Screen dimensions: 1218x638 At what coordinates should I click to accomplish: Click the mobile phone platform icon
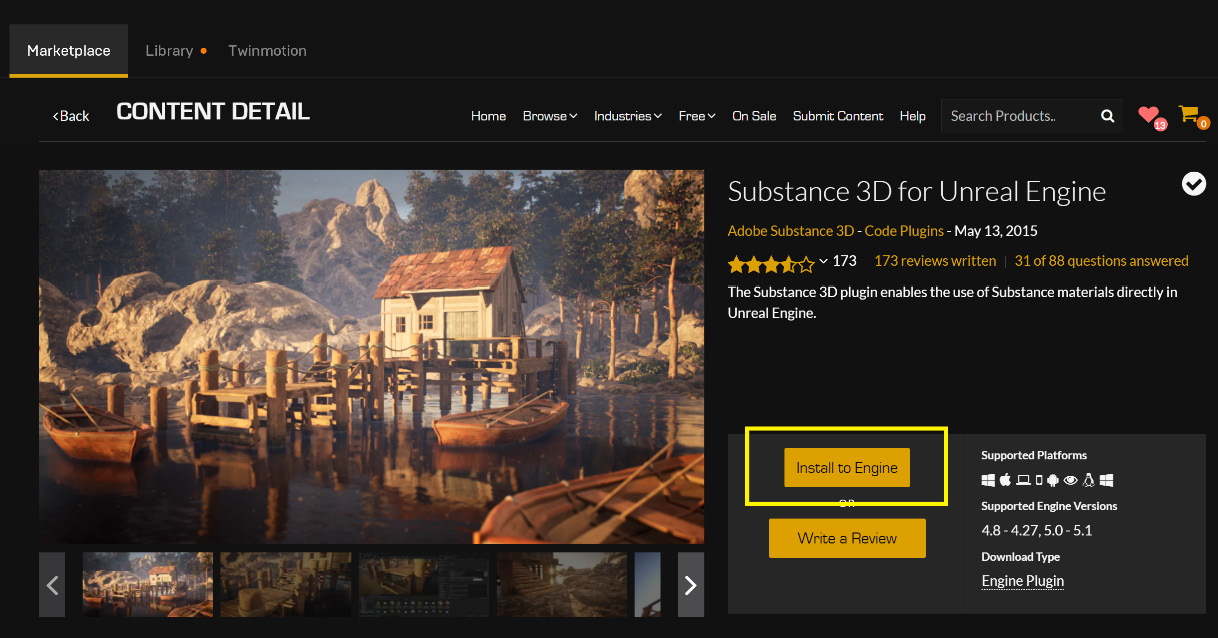(1039, 480)
